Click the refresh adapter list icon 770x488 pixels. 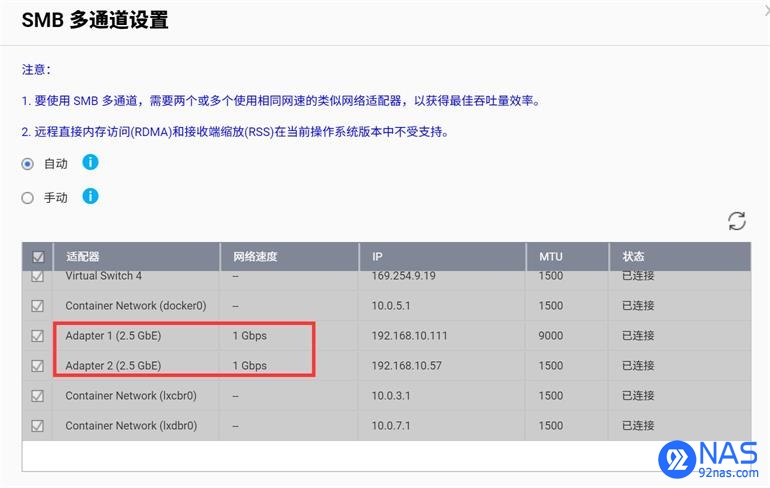pyautogui.click(x=737, y=221)
